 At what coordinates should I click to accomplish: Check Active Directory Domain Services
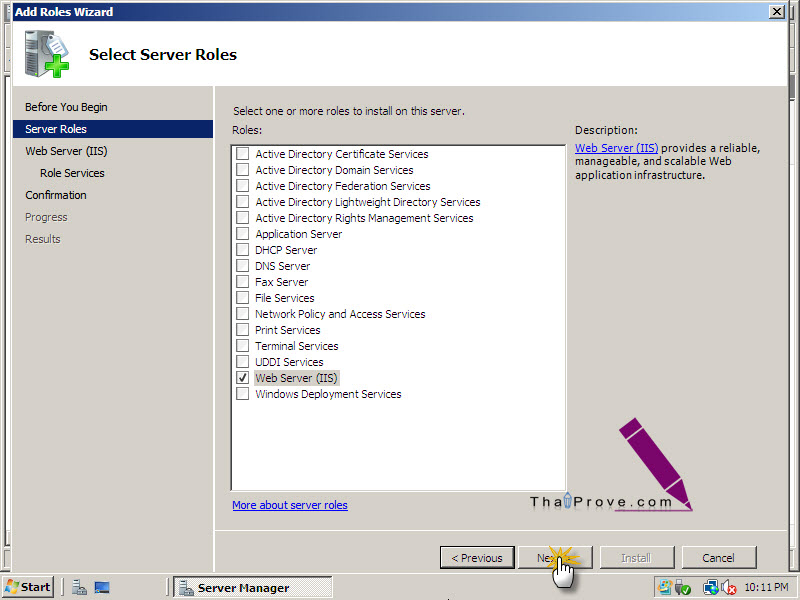click(243, 169)
